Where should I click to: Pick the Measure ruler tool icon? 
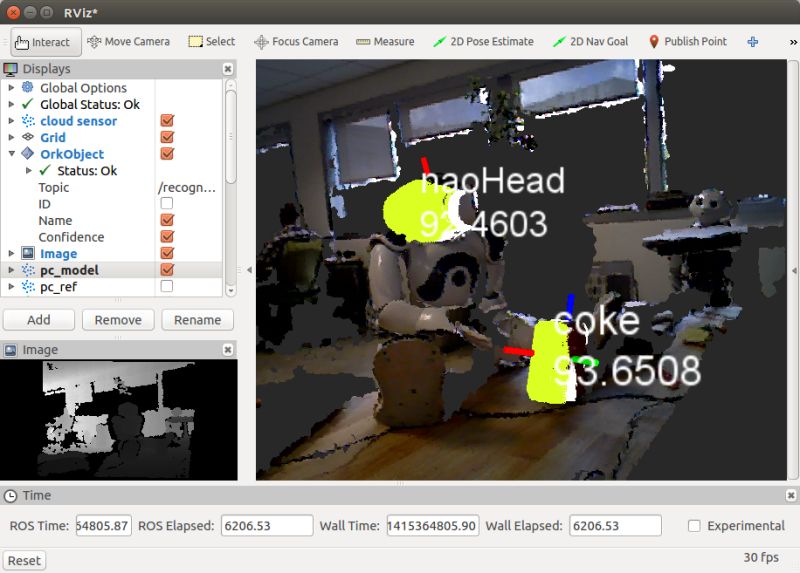(x=363, y=42)
